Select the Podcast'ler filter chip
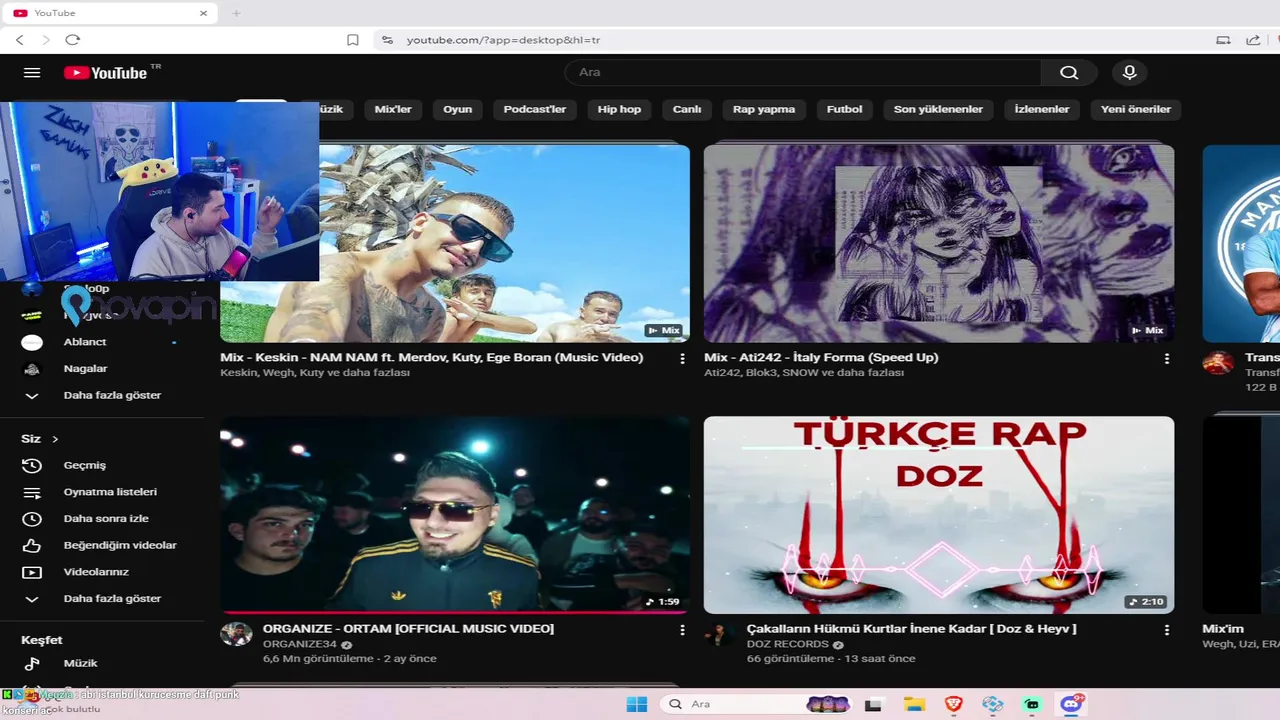This screenshot has height=720, width=1280. coord(535,109)
